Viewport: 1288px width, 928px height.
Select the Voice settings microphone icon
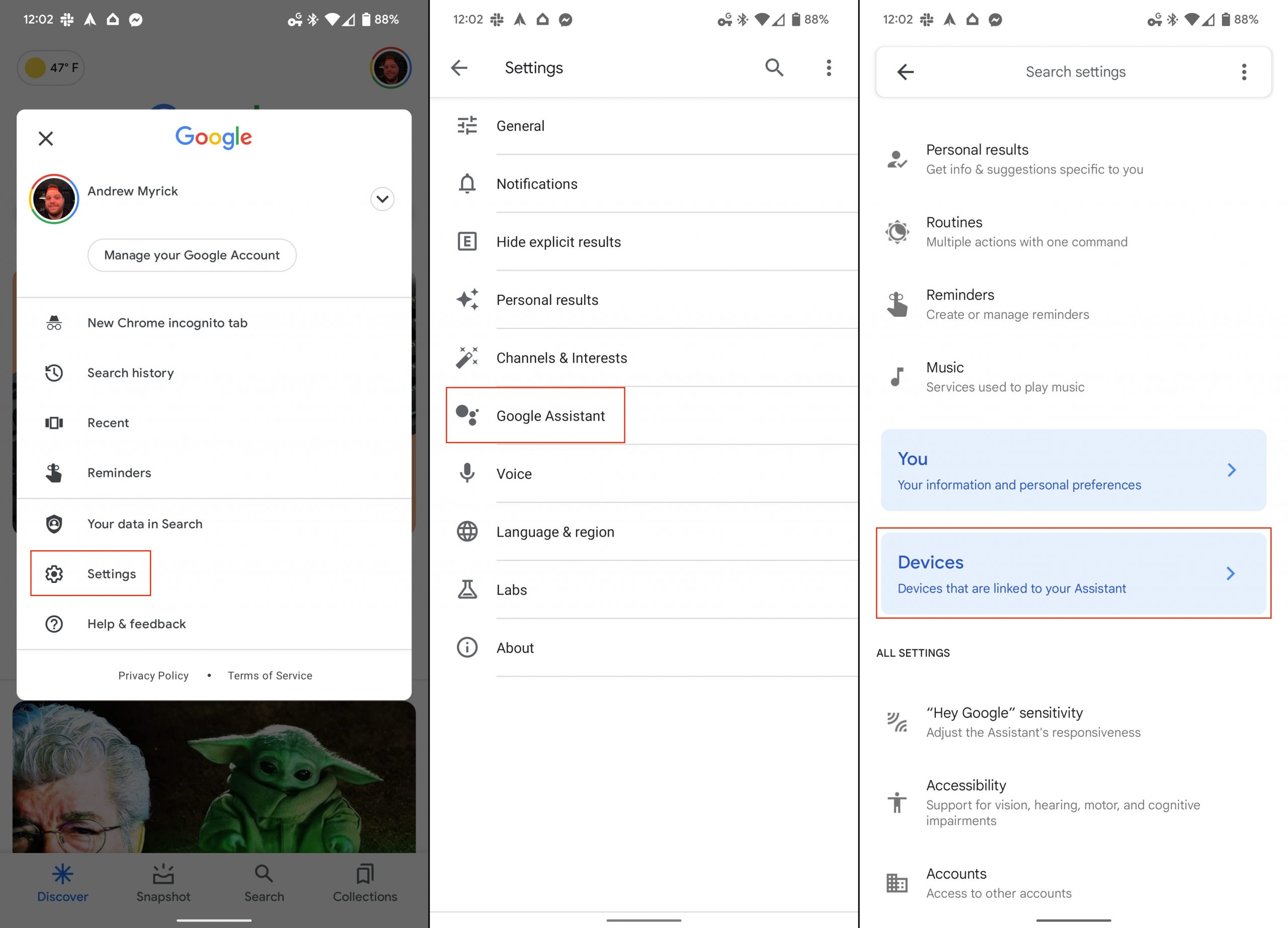coord(466,473)
